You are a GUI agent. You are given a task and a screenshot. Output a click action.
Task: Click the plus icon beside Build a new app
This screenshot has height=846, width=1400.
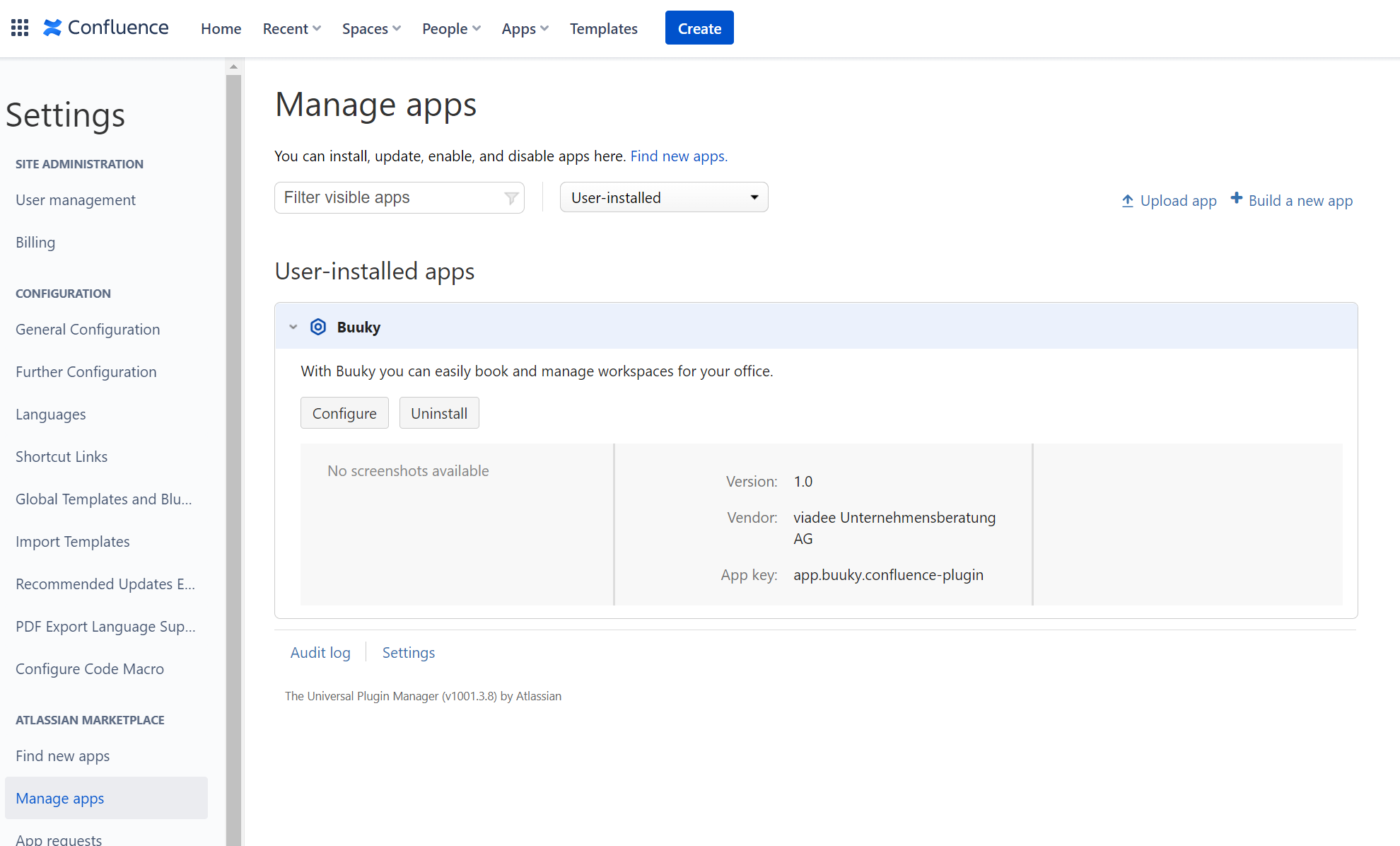pyautogui.click(x=1236, y=198)
